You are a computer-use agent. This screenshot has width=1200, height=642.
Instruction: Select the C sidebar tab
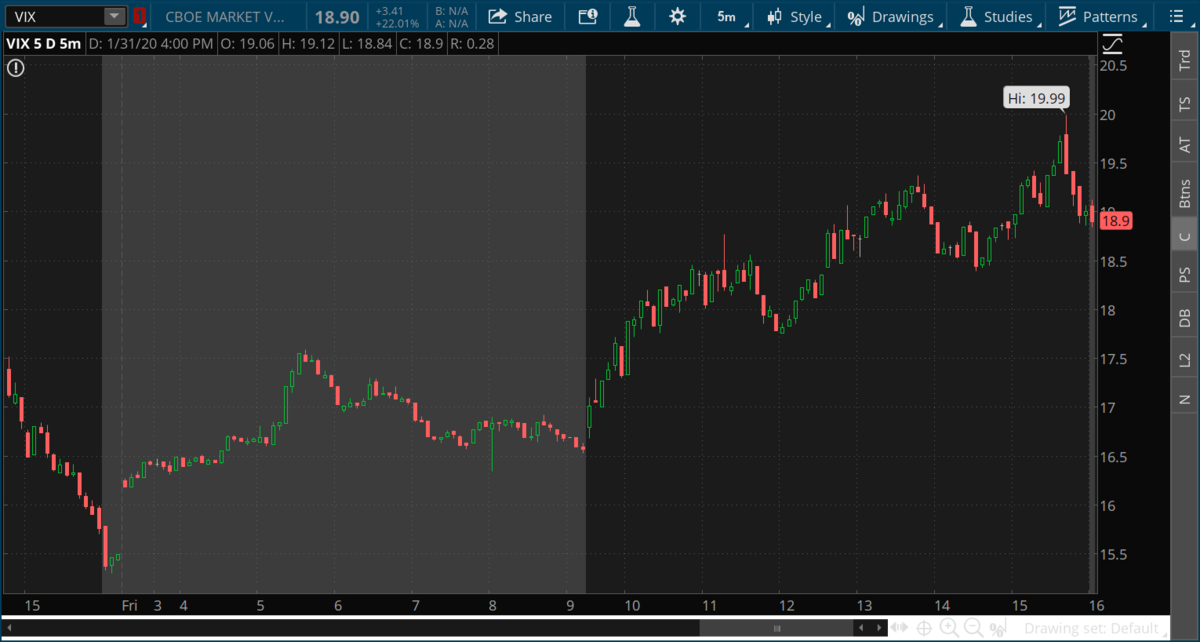click(x=1184, y=237)
